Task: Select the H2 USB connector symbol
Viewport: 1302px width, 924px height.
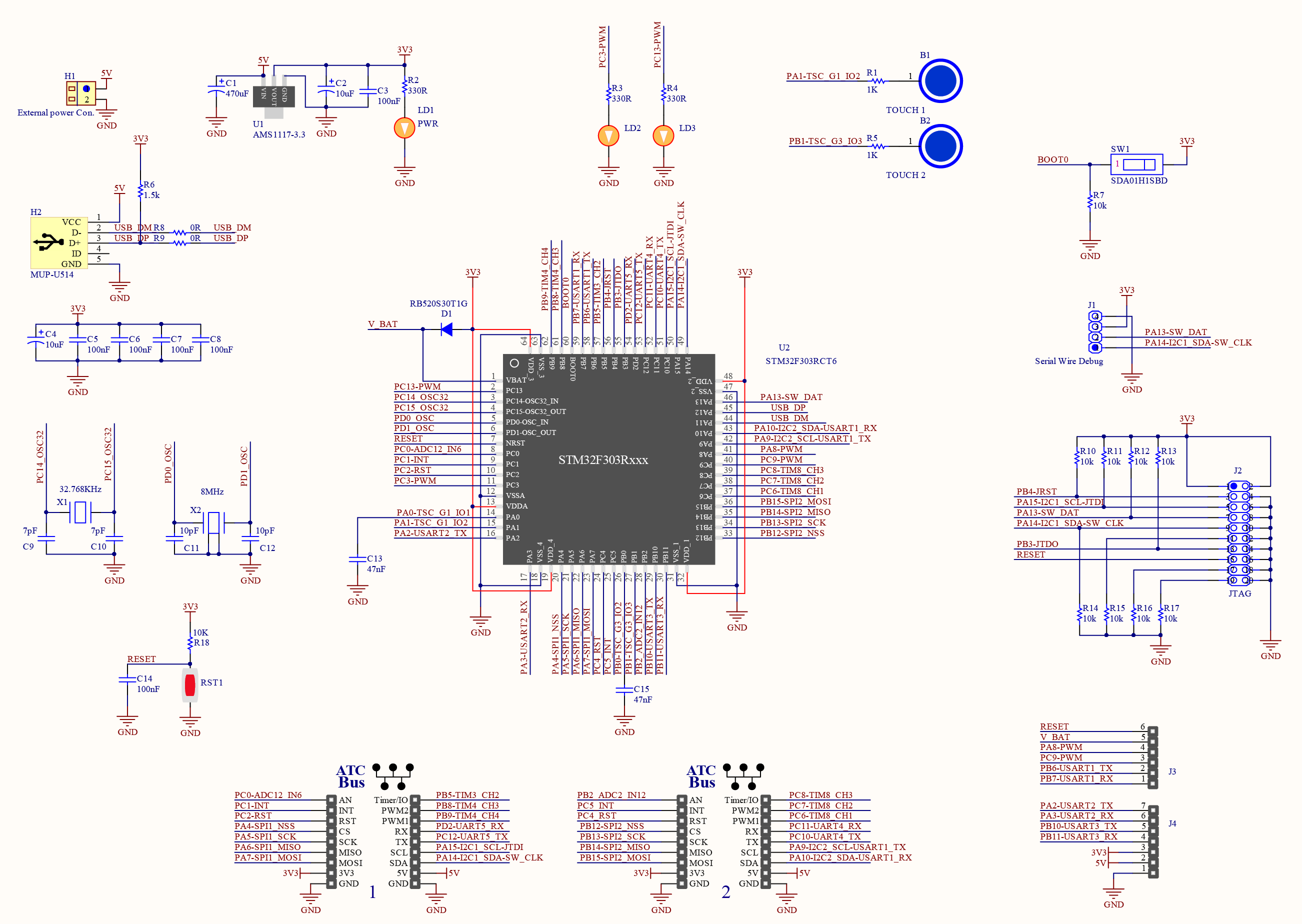Action: pyautogui.click(x=58, y=242)
